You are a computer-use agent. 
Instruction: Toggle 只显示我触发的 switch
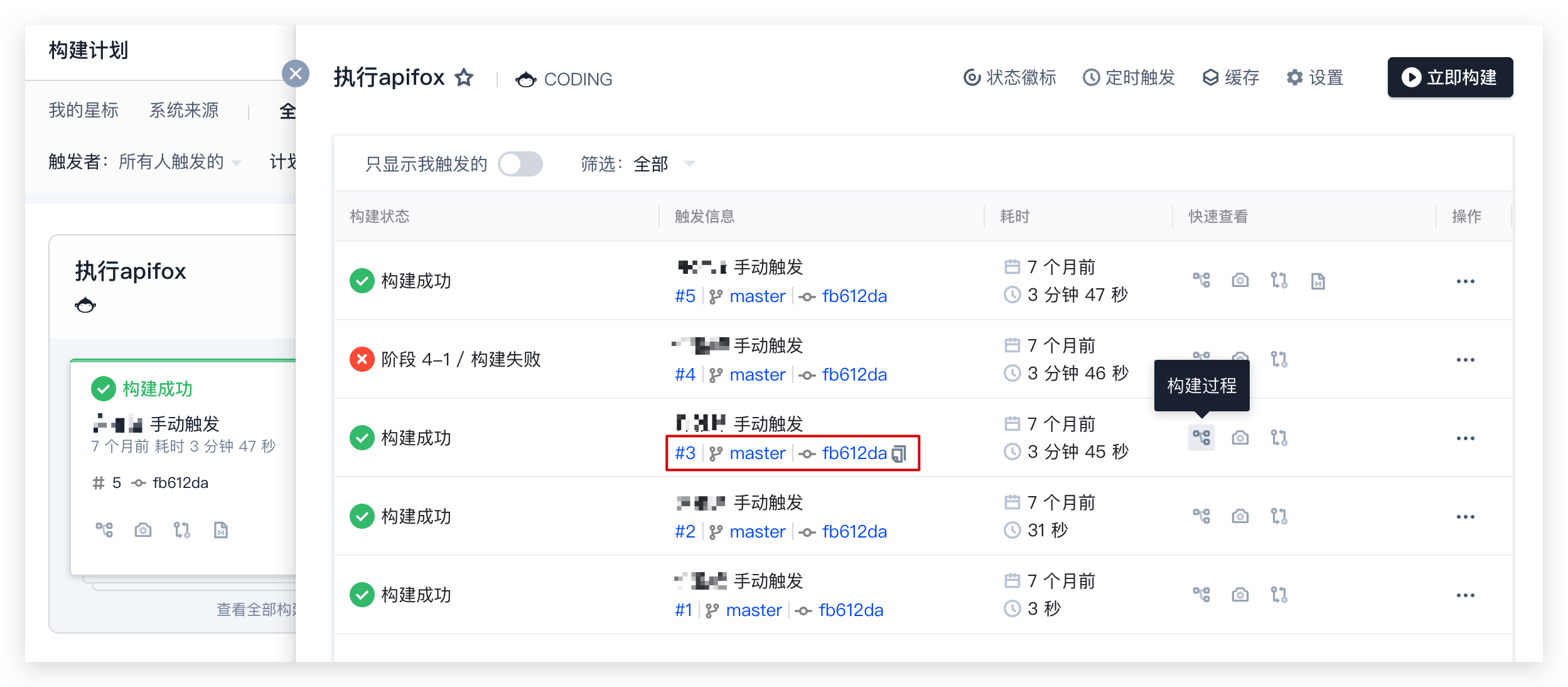pyautogui.click(x=520, y=164)
